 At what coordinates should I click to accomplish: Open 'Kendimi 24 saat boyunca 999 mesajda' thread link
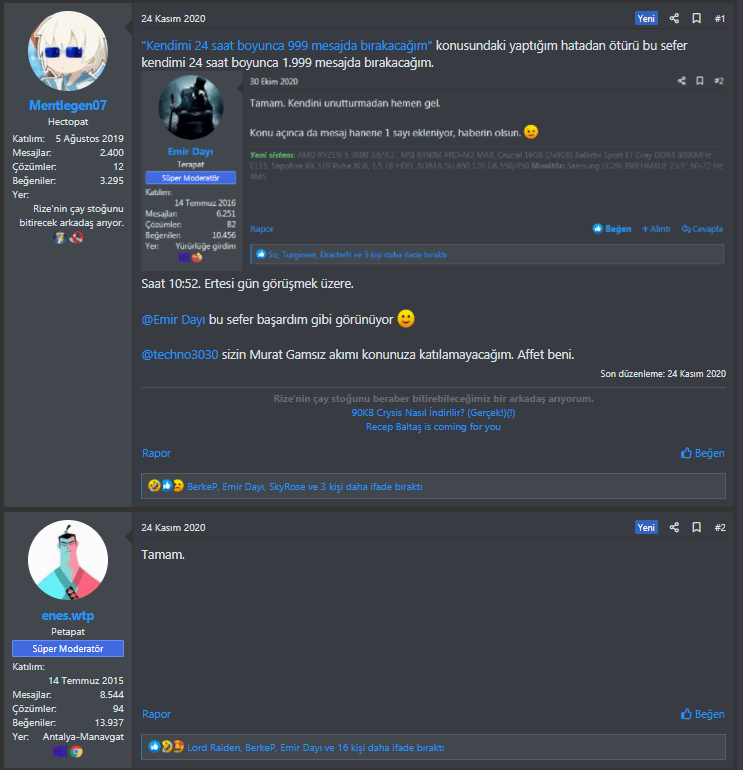[x=287, y=46]
